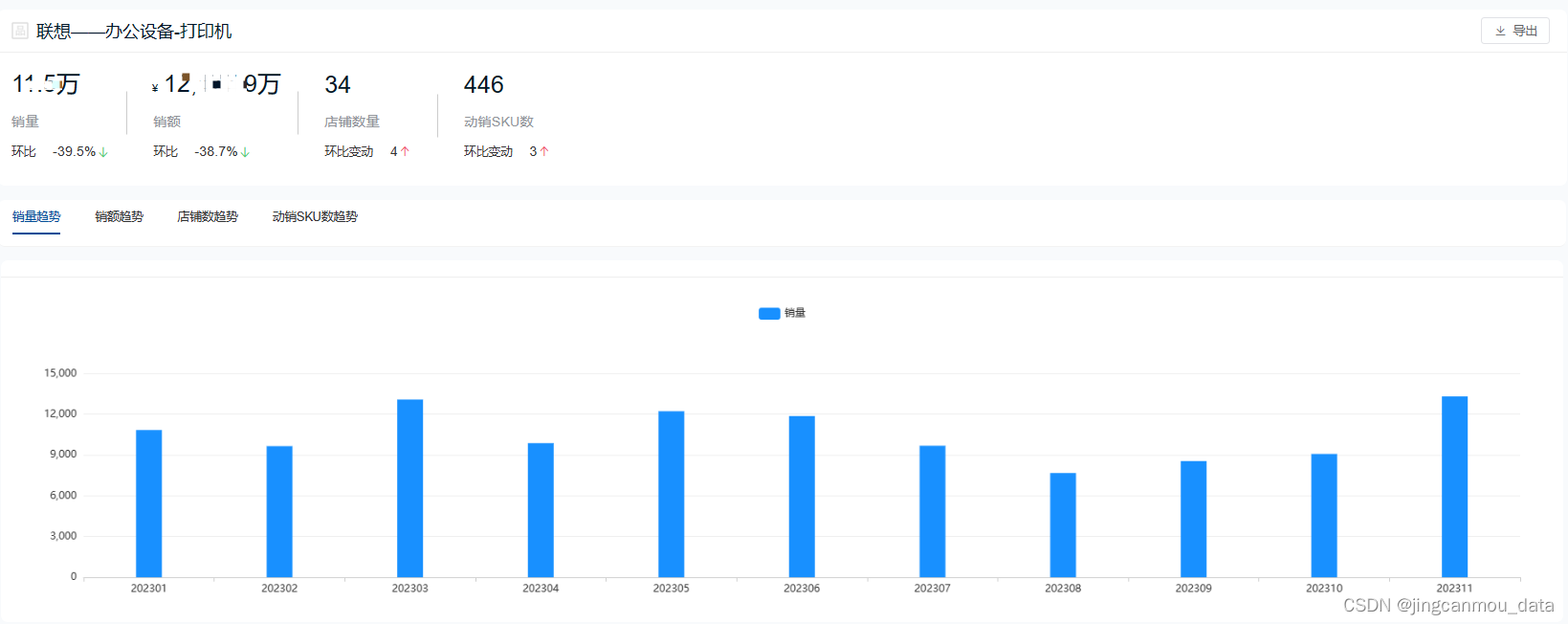
Task: Click the 店铺数量 metric label
Action: pyautogui.click(x=352, y=122)
